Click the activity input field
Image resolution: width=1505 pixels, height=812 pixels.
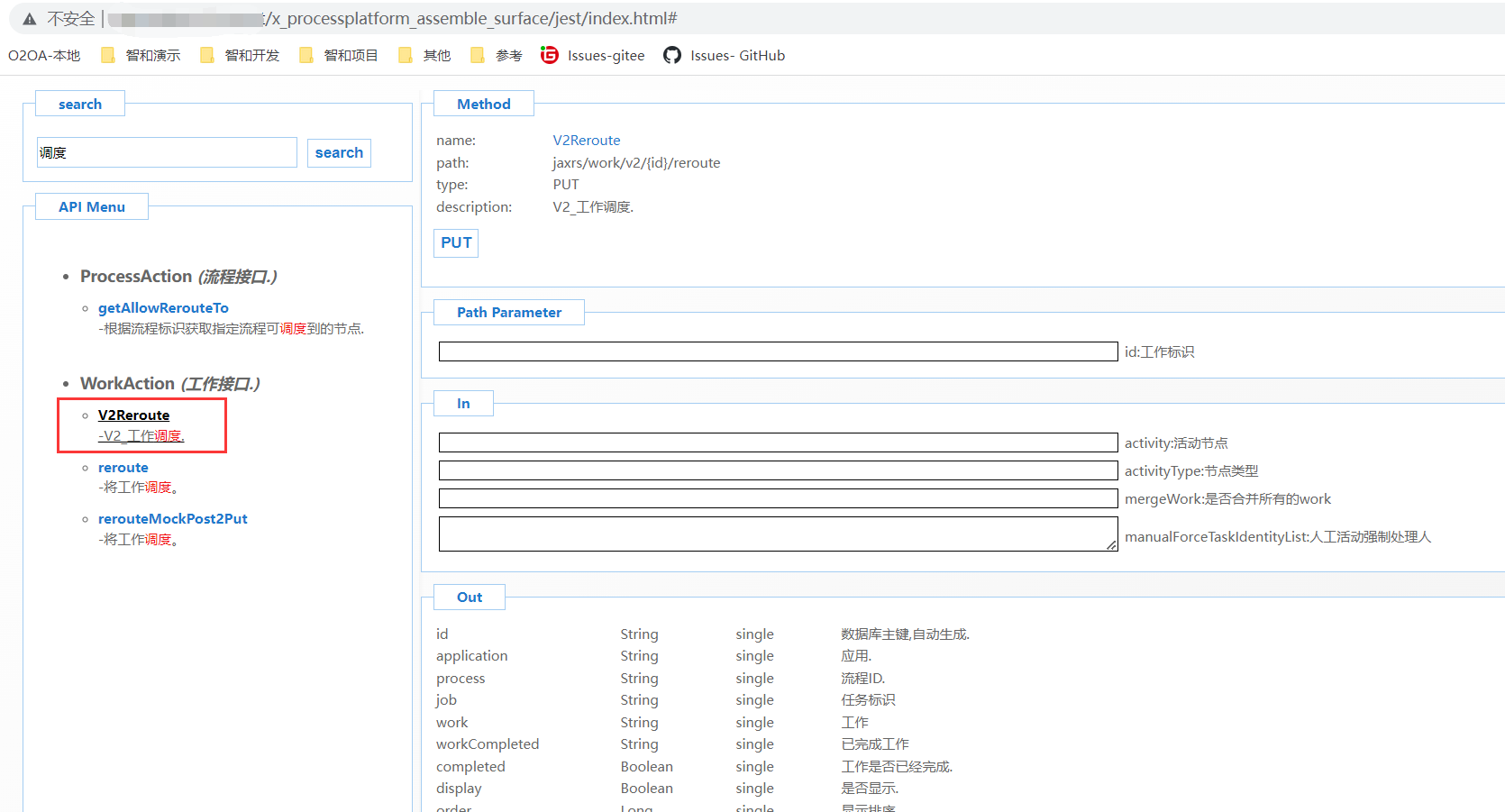pyautogui.click(x=778, y=442)
